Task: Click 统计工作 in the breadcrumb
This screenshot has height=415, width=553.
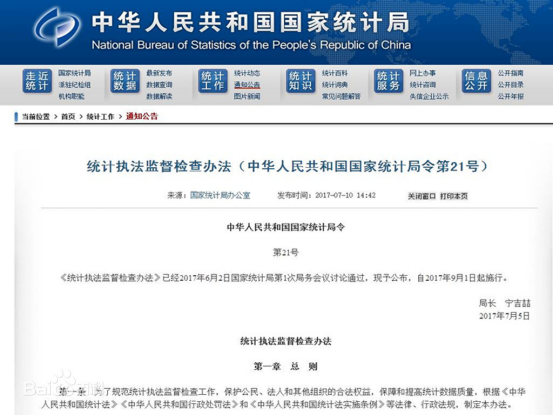Action: coord(101,117)
